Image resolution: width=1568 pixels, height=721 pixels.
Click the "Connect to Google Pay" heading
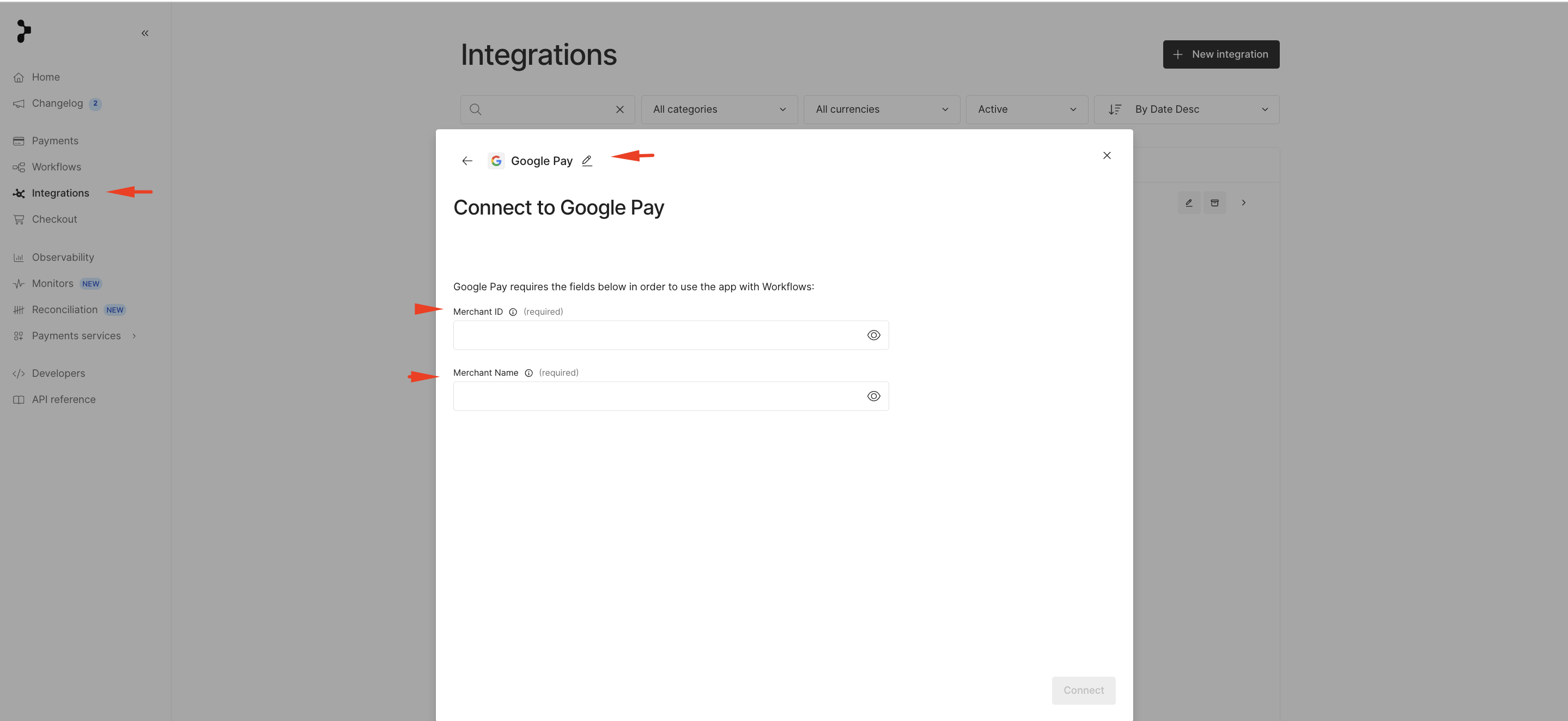(558, 207)
